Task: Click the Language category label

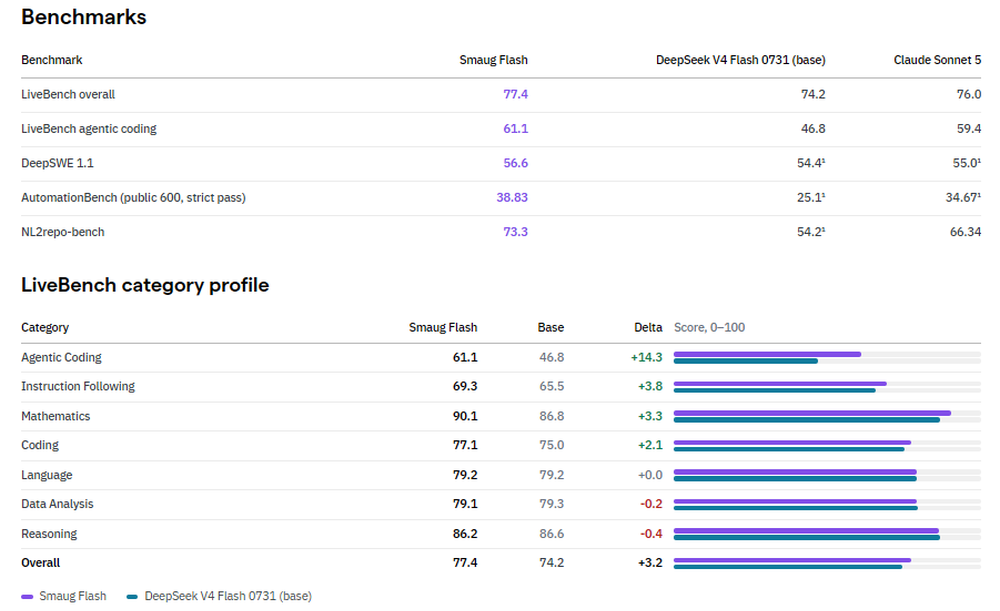Action: (x=47, y=475)
